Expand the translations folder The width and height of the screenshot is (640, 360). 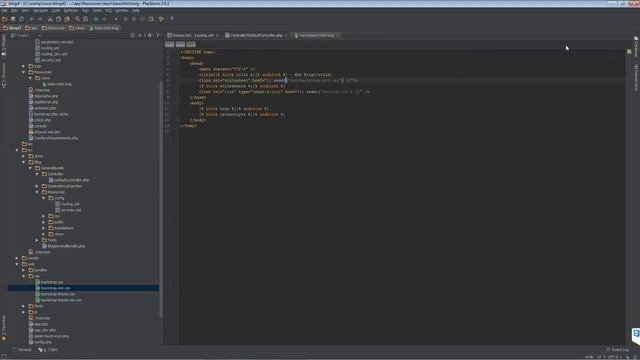click(x=44, y=228)
